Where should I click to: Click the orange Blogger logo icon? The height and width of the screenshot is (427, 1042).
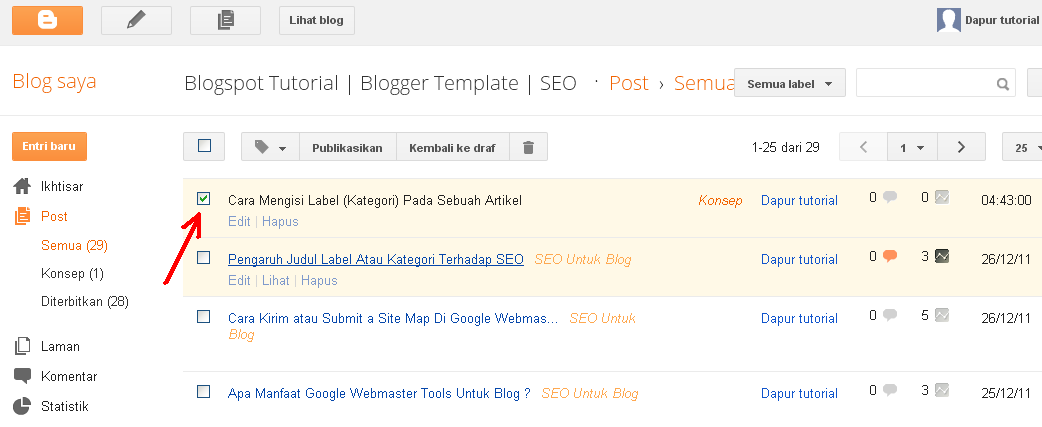tap(47, 20)
